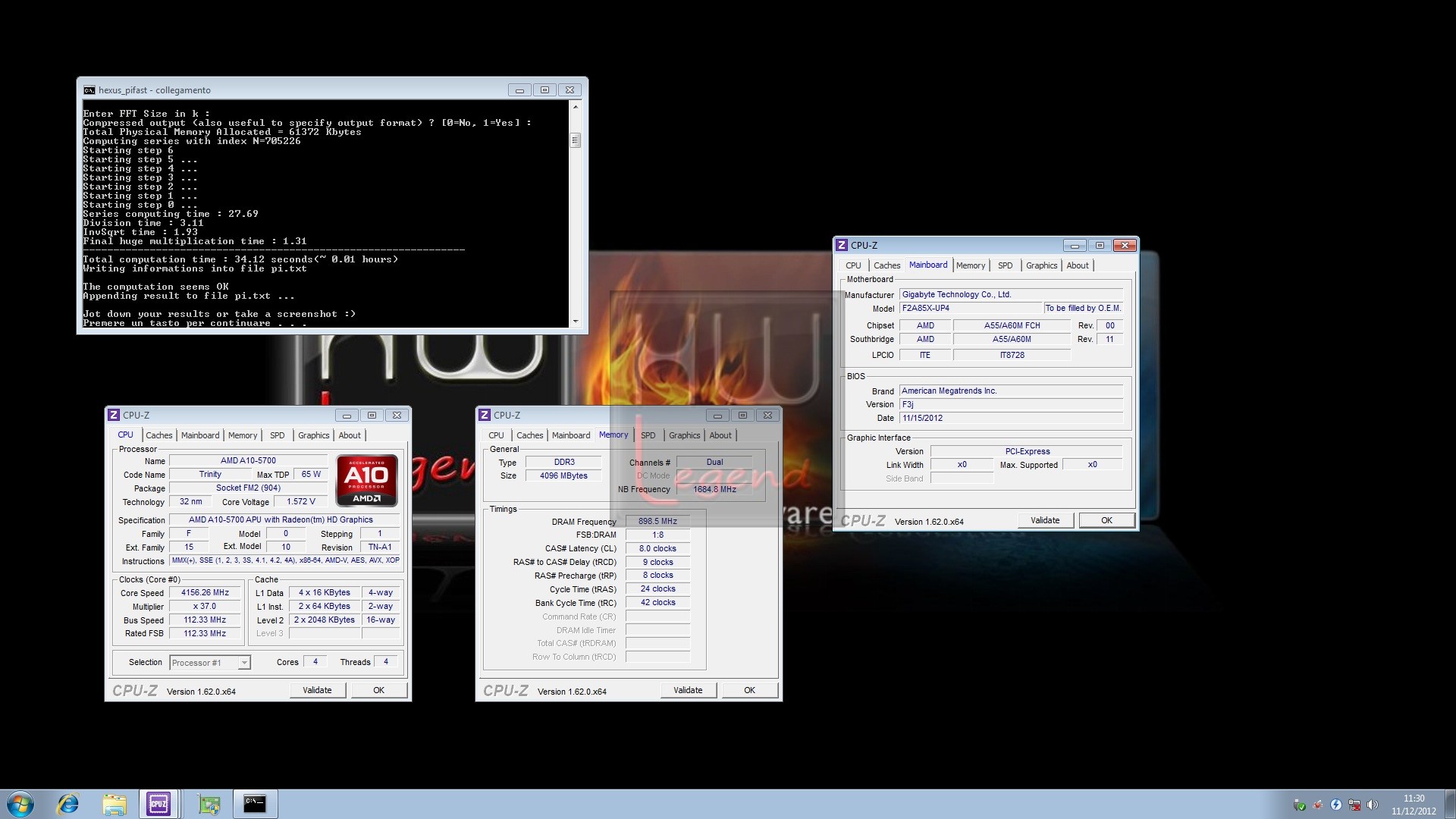Open SPD tab in Mainboard window
The width and height of the screenshot is (1456, 819).
(1006, 265)
